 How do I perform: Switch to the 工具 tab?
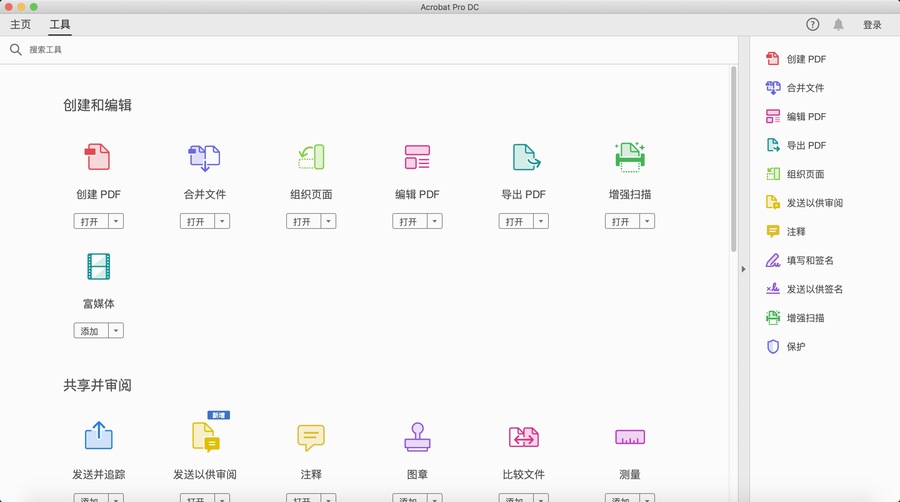coord(60,24)
